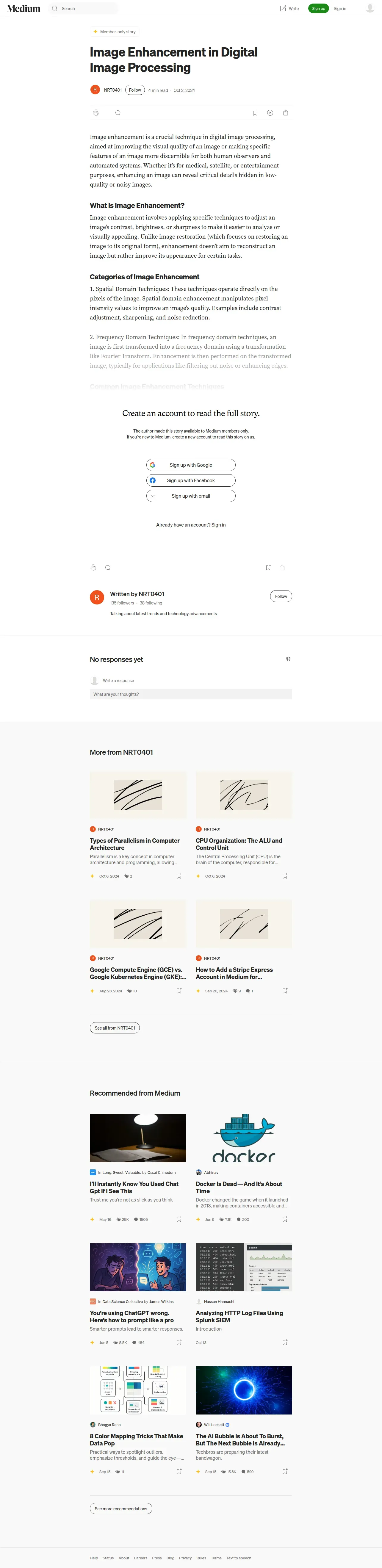Sign up with Google

191,465
